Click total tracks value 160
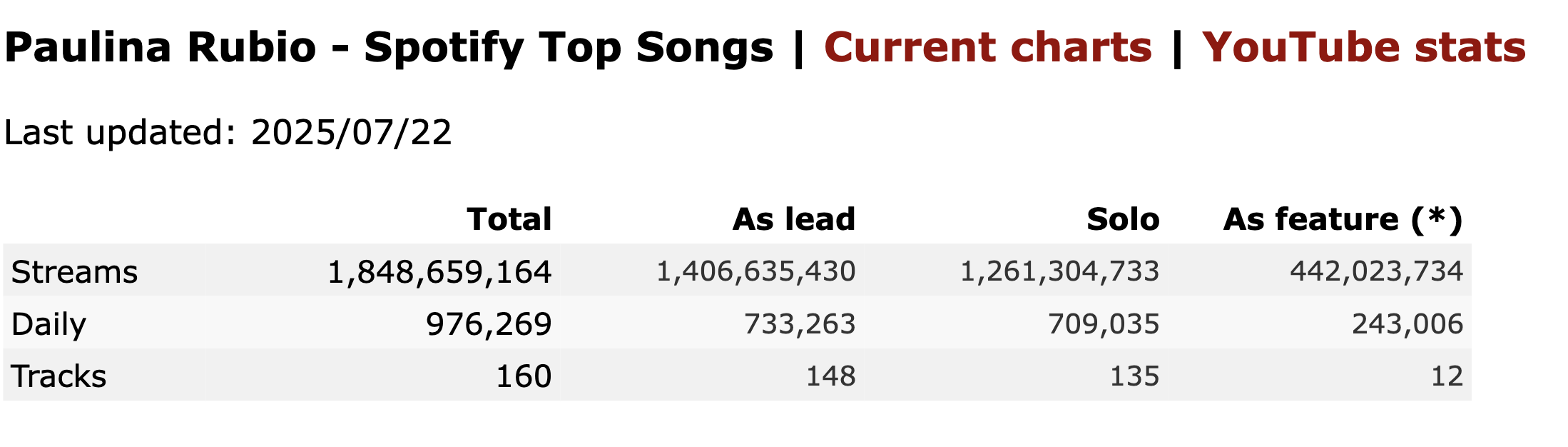The height and width of the screenshot is (447, 1568). (524, 376)
